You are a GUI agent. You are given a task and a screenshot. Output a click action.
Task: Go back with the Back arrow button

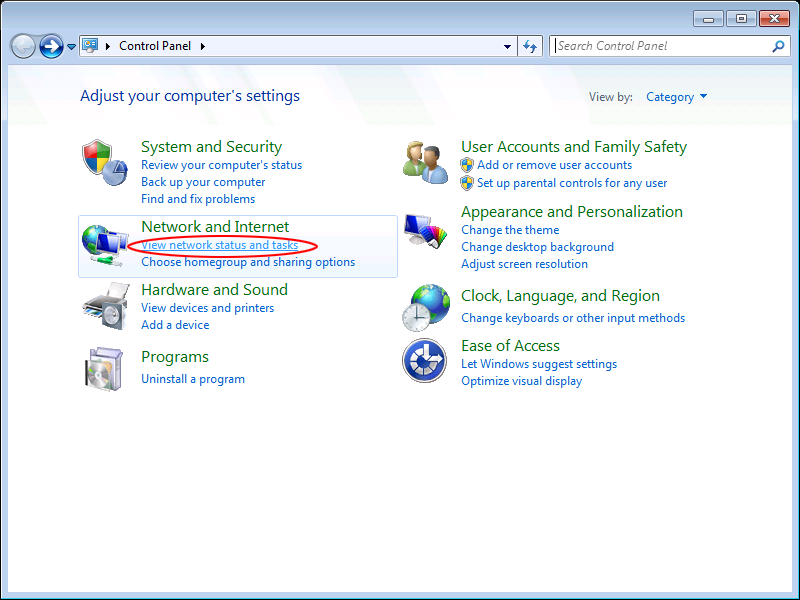23,46
